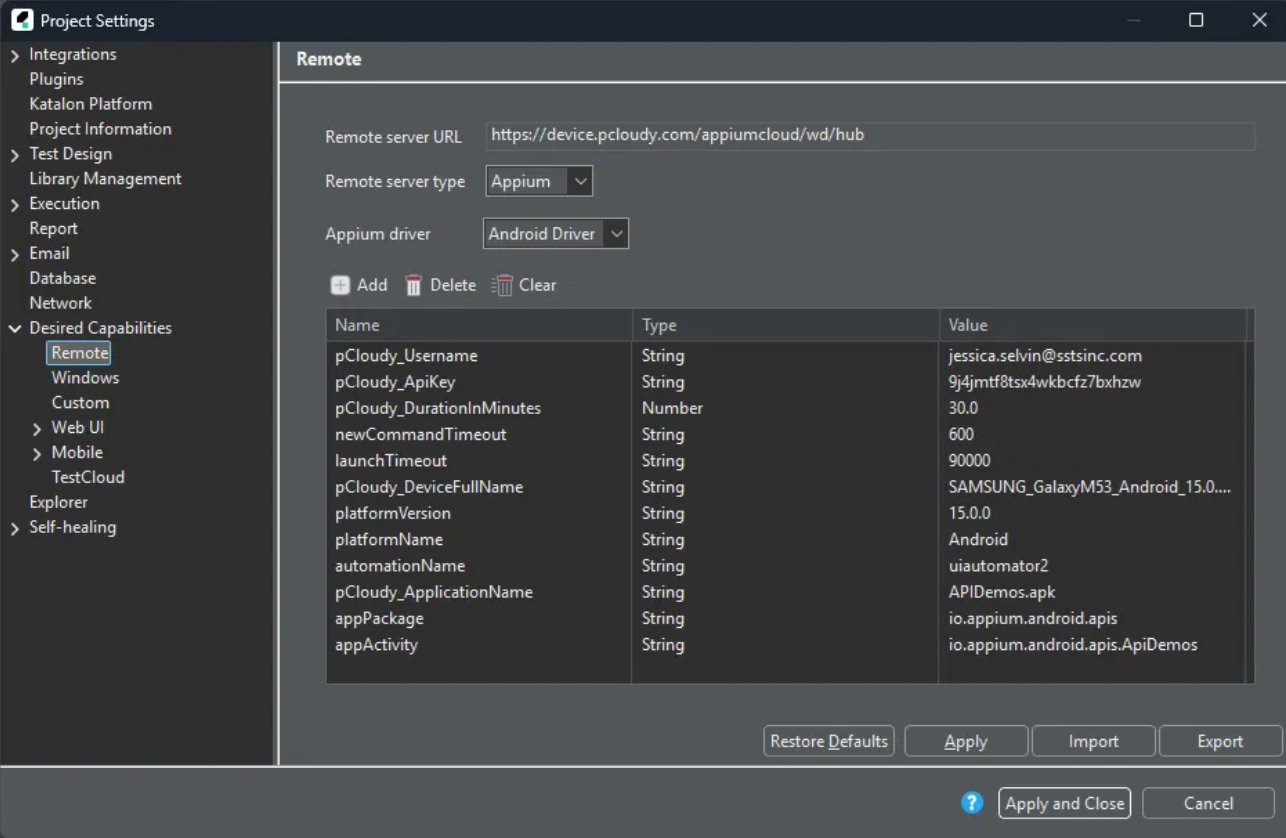The width and height of the screenshot is (1286, 838).
Task: Click the APIDemos.apk value cell
Action: 1002,592
